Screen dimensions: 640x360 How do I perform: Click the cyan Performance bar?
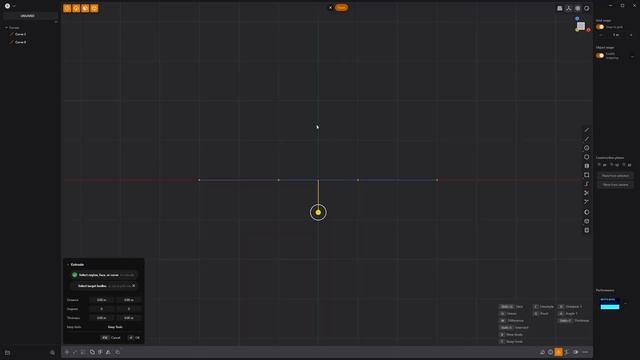tap(610, 307)
